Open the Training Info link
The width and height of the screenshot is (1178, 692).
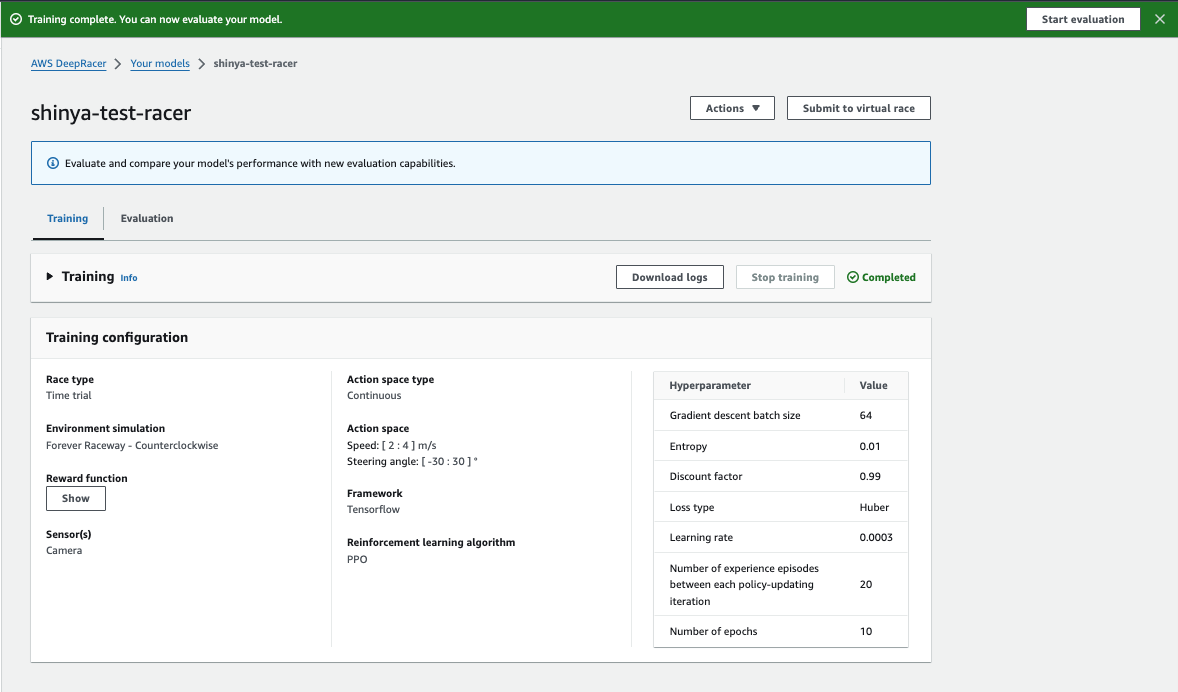pyautogui.click(x=129, y=278)
